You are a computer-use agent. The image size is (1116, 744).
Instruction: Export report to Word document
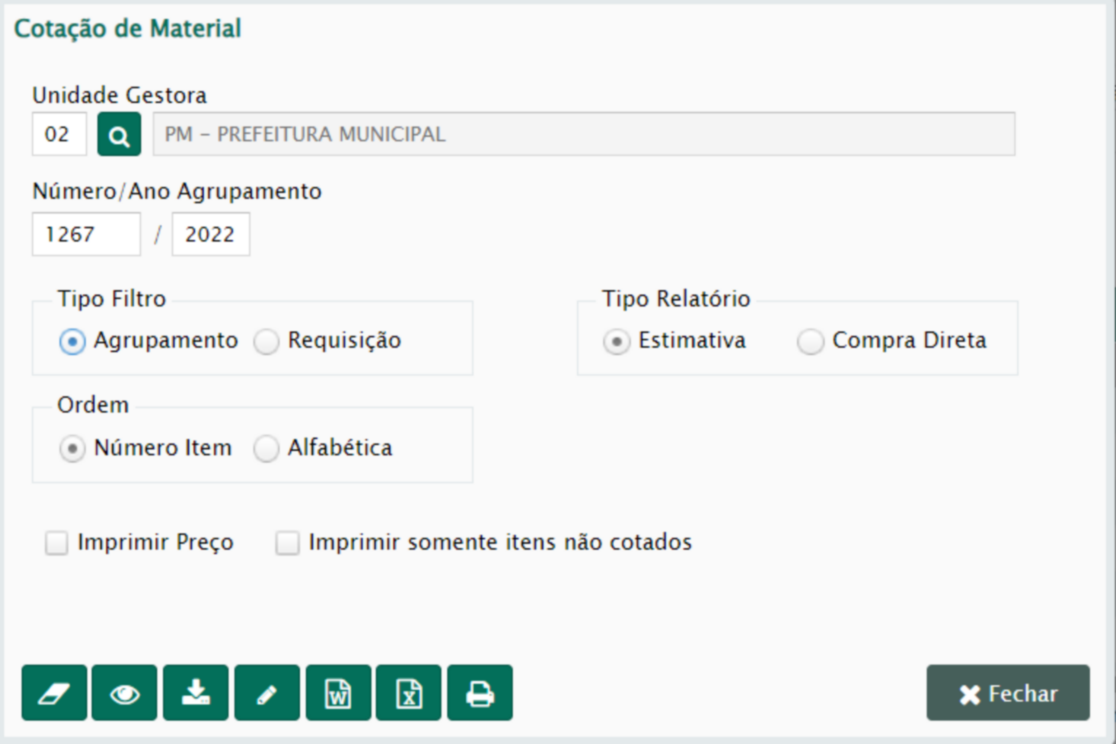point(338,693)
